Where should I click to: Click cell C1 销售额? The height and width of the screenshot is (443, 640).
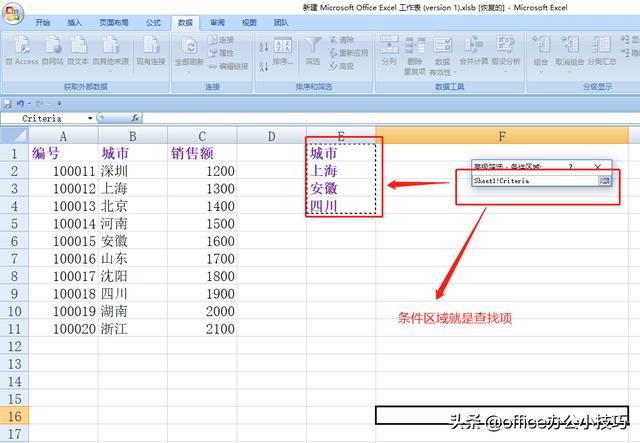[202, 153]
